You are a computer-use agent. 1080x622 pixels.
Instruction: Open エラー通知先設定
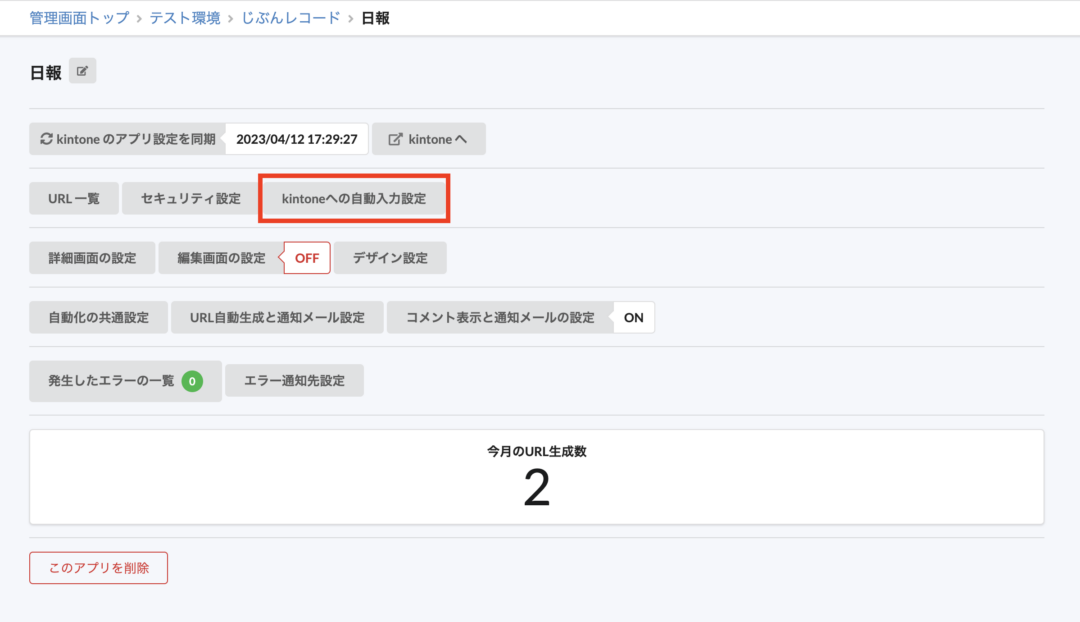(294, 380)
